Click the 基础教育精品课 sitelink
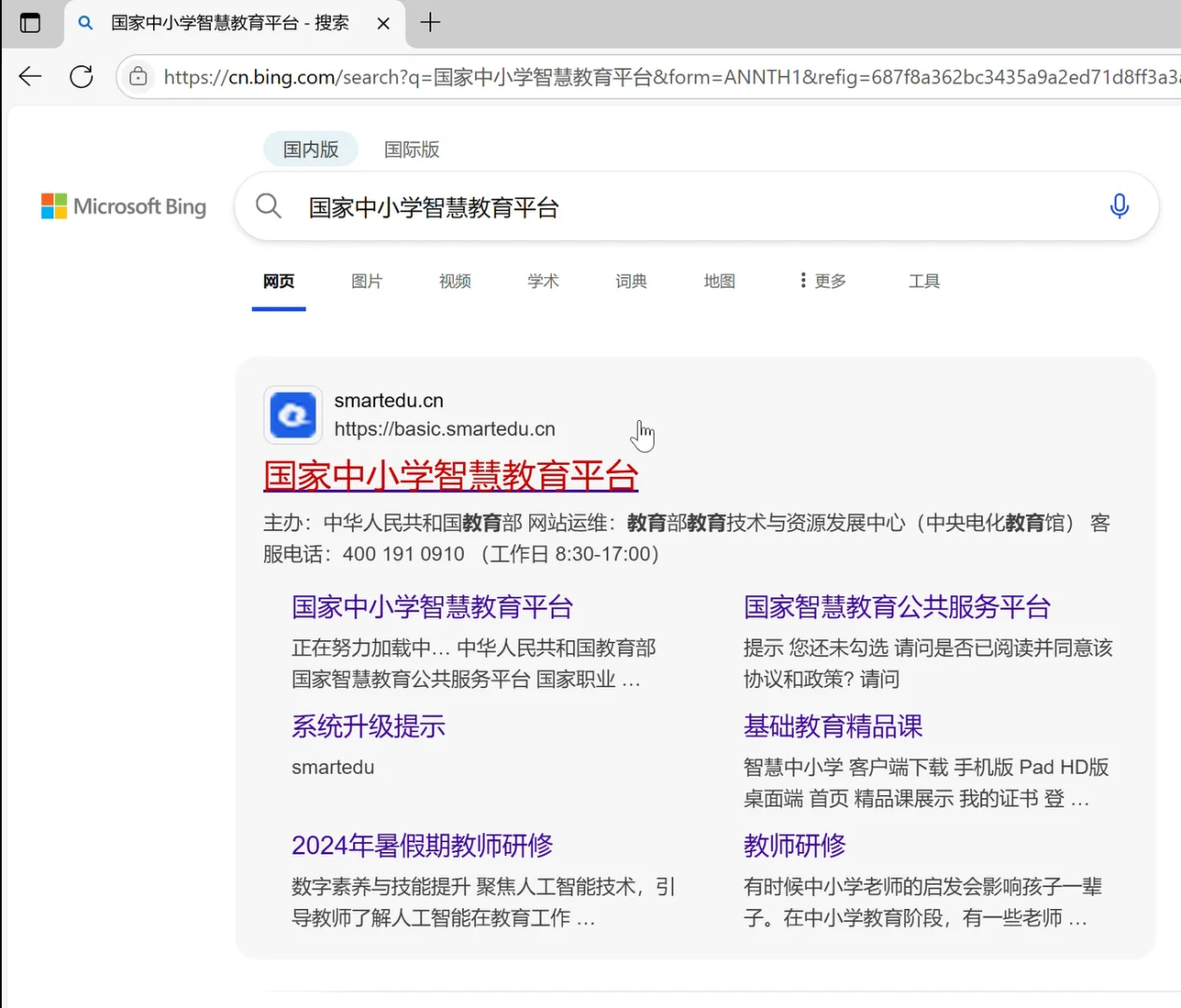 coord(832,726)
